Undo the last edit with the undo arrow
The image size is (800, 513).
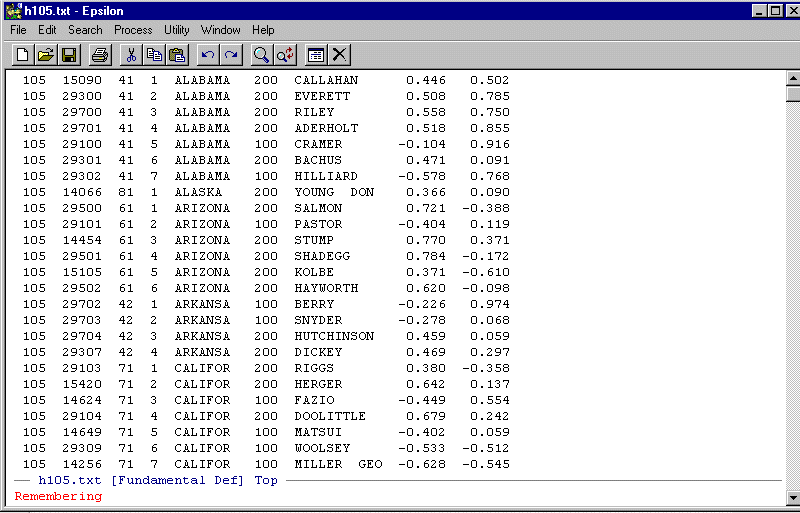tap(208, 55)
